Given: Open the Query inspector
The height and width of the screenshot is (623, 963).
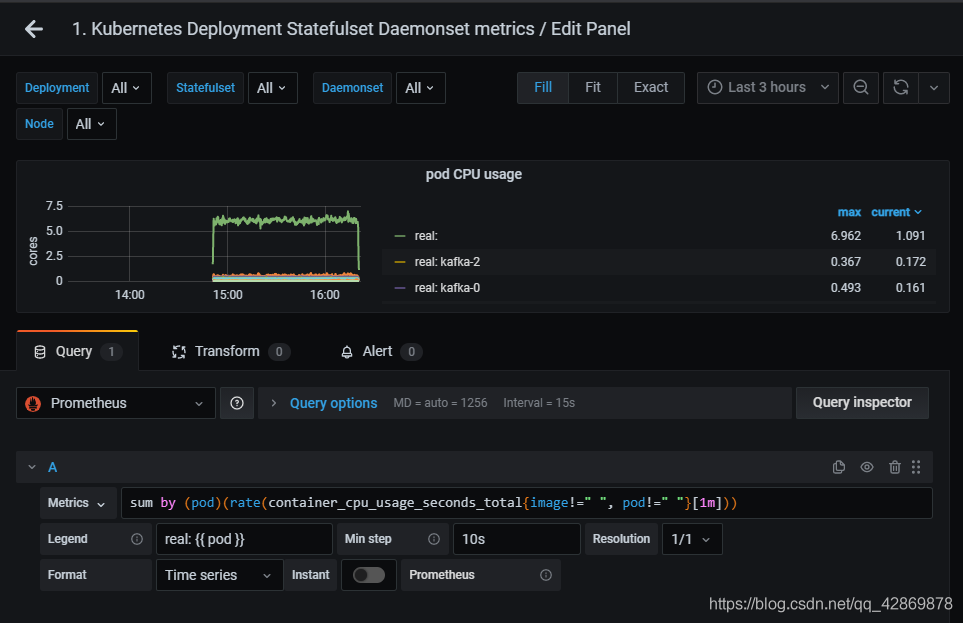Looking at the screenshot, I should 862,402.
